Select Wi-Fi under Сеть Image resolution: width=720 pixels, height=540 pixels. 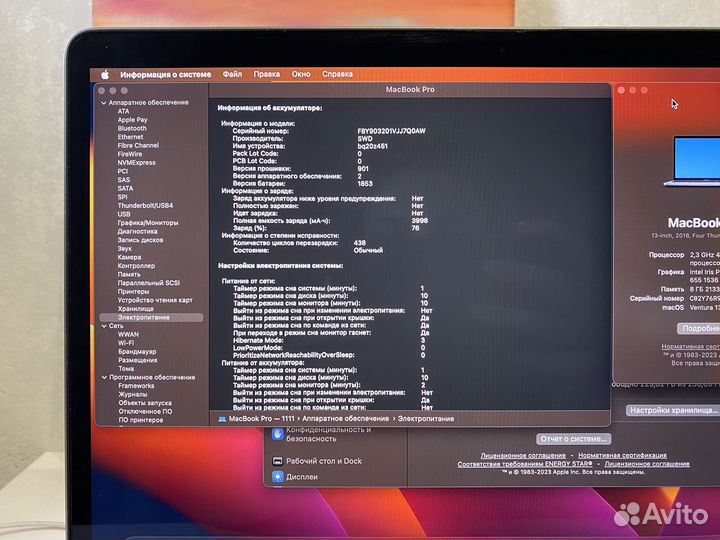click(126, 343)
